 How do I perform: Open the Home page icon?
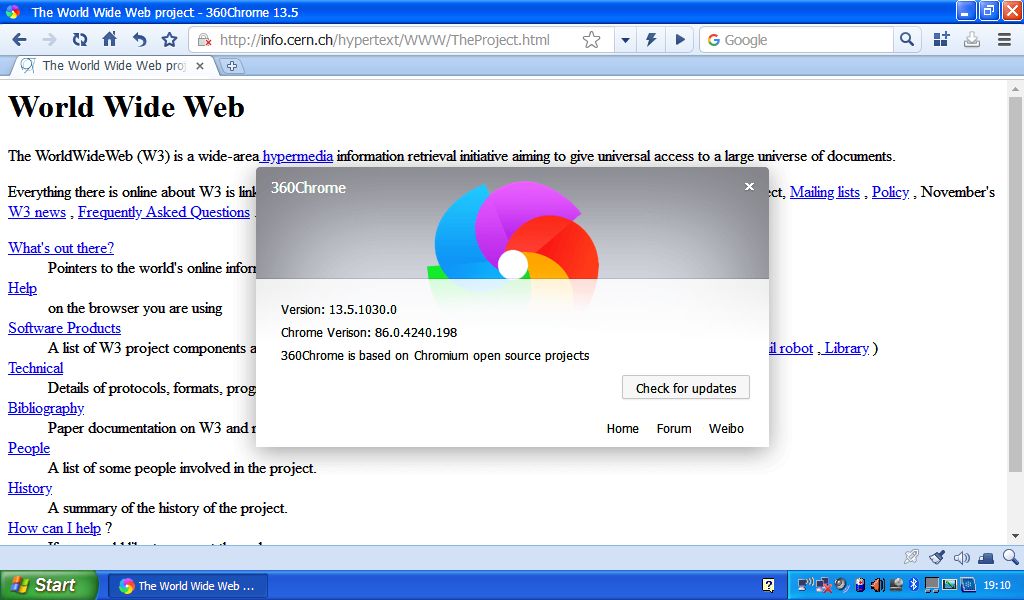tap(110, 39)
